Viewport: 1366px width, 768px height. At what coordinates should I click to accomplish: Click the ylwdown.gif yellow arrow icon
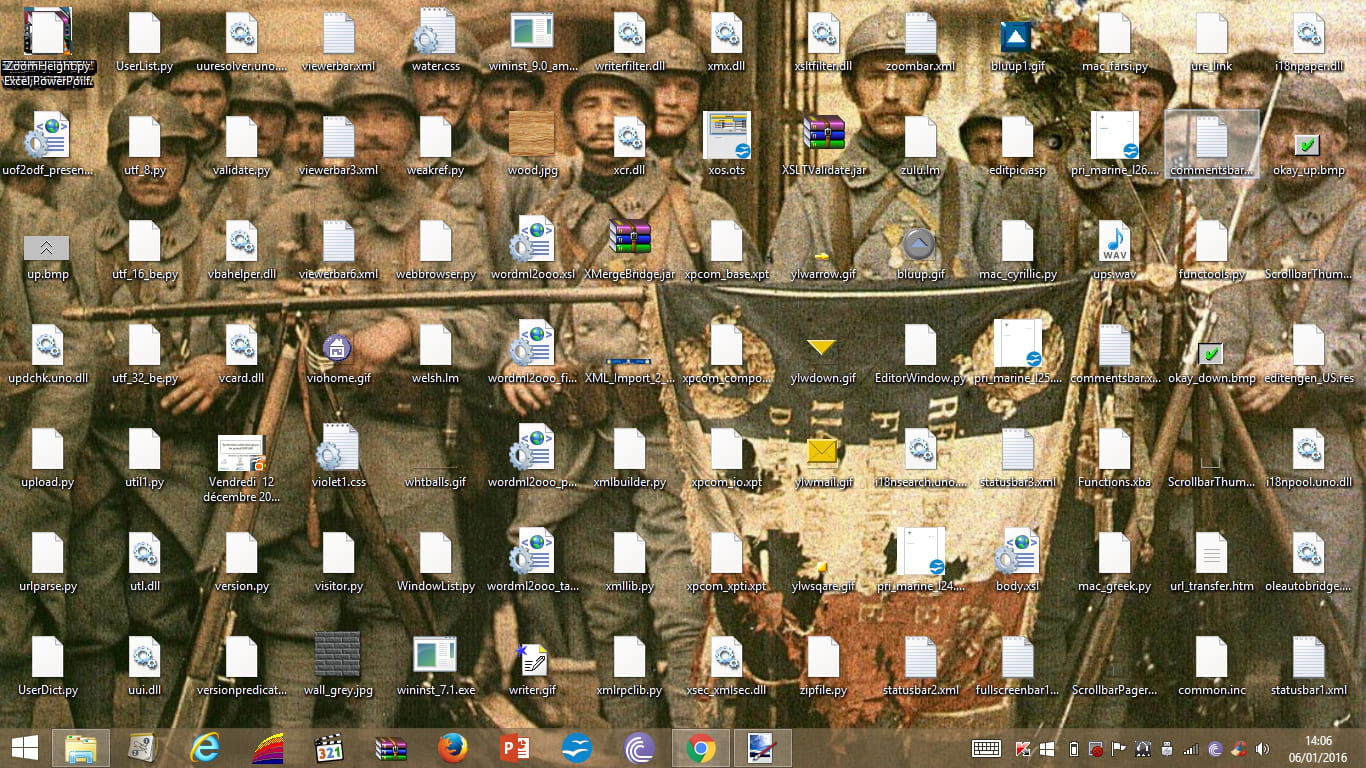[821, 348]
